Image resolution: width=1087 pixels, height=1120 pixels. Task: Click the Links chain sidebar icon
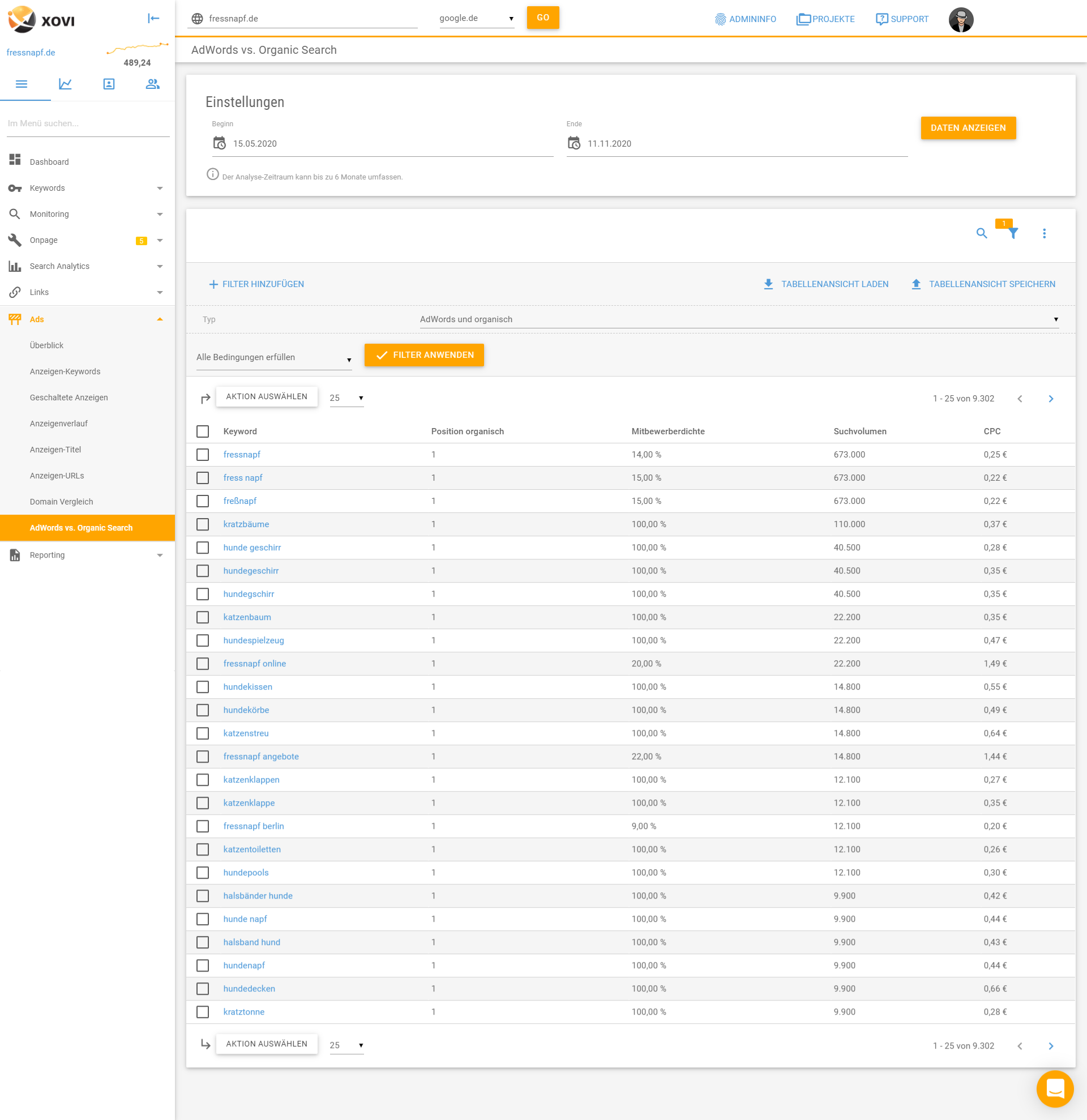pos(15,292)
